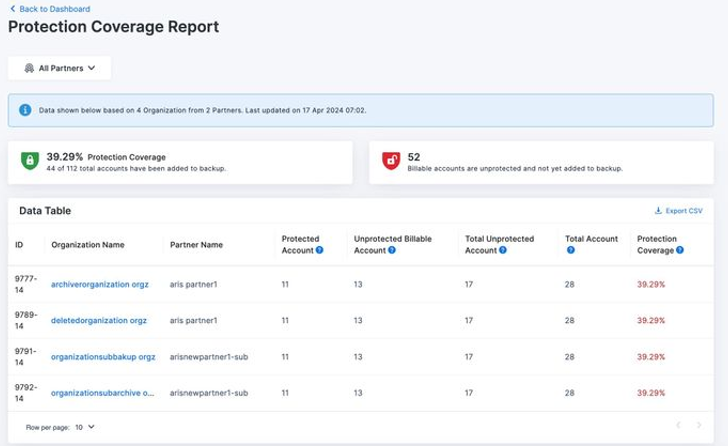Open deletedorganization orgz organization
This screenshot has height=446, width=728.
(99, 321)
